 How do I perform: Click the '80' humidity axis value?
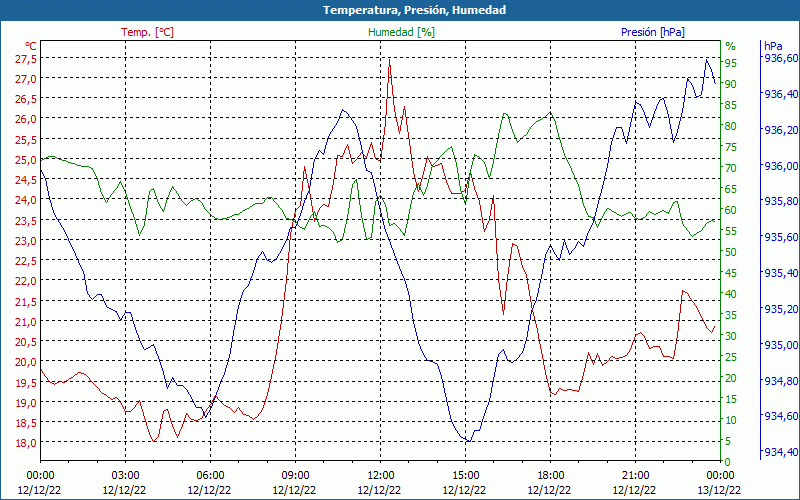click(731, 126)
